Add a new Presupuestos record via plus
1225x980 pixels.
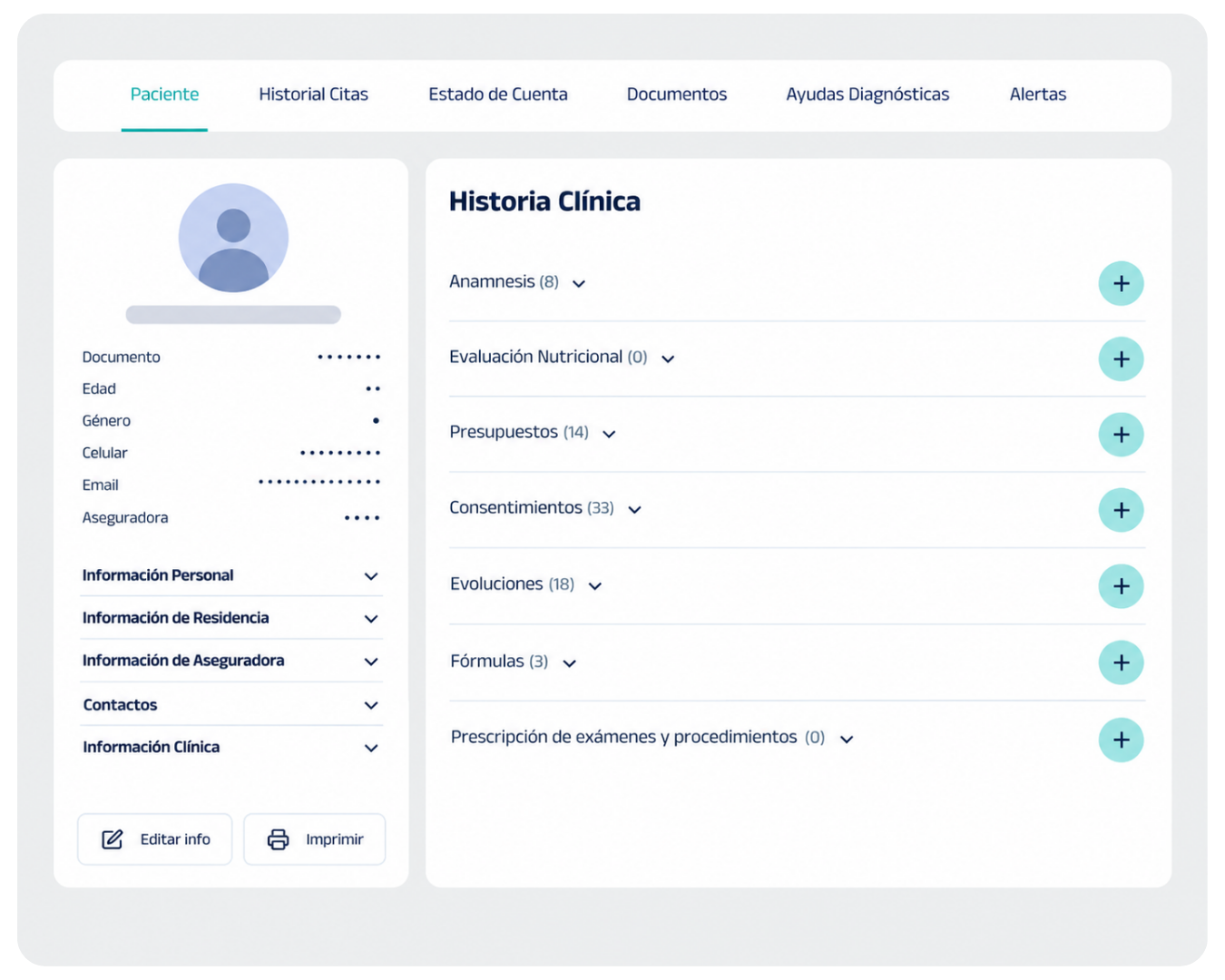pyautogui.click(x=1121, y=435)
